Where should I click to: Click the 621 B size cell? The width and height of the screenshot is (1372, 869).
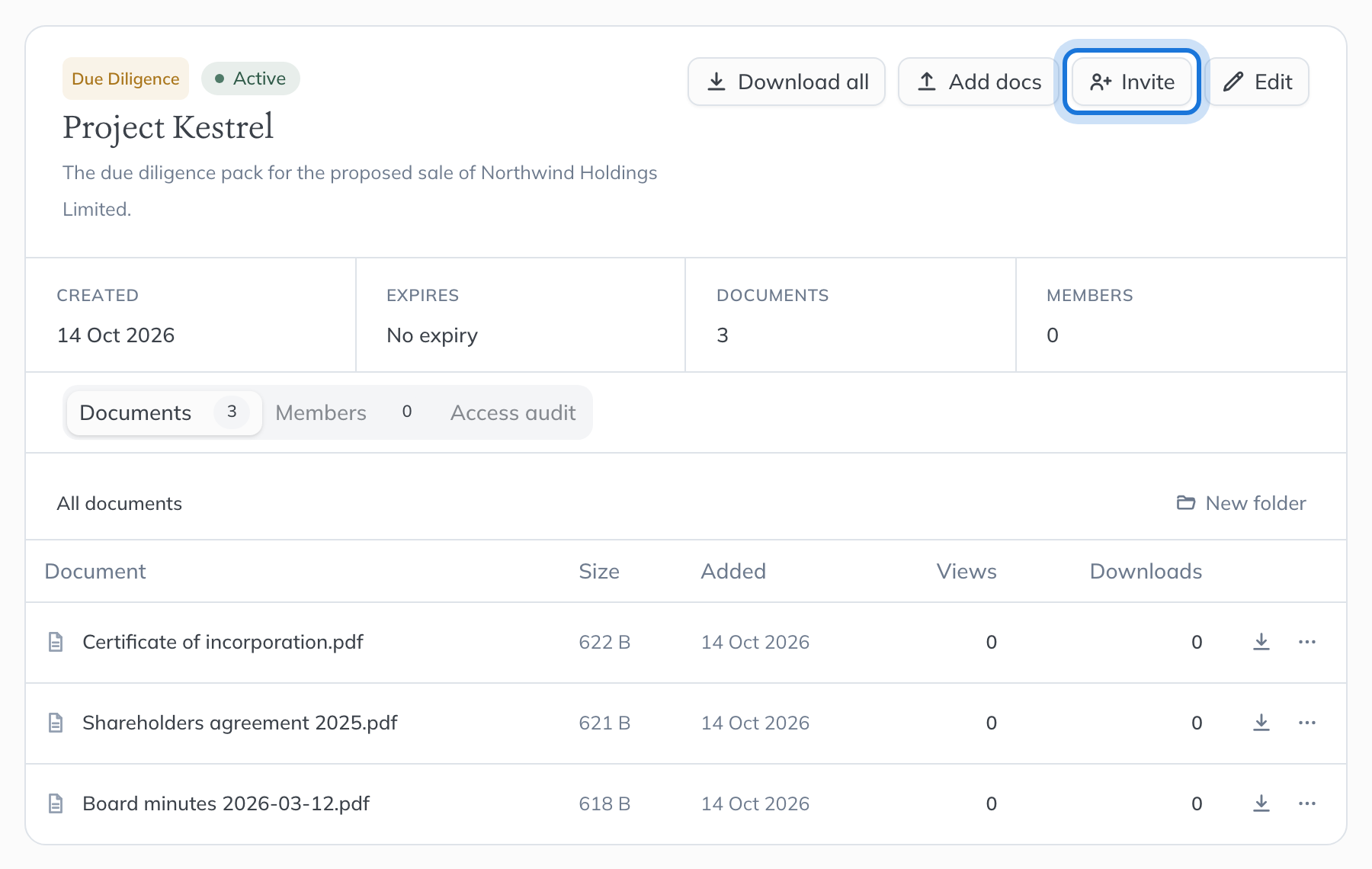(604, 723)
